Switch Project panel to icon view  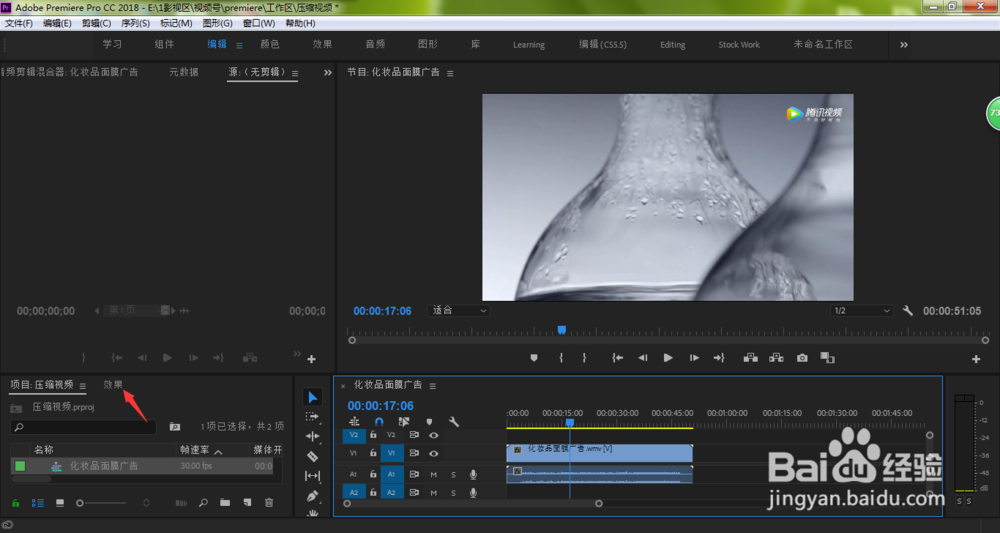click(x=60, y=503)
